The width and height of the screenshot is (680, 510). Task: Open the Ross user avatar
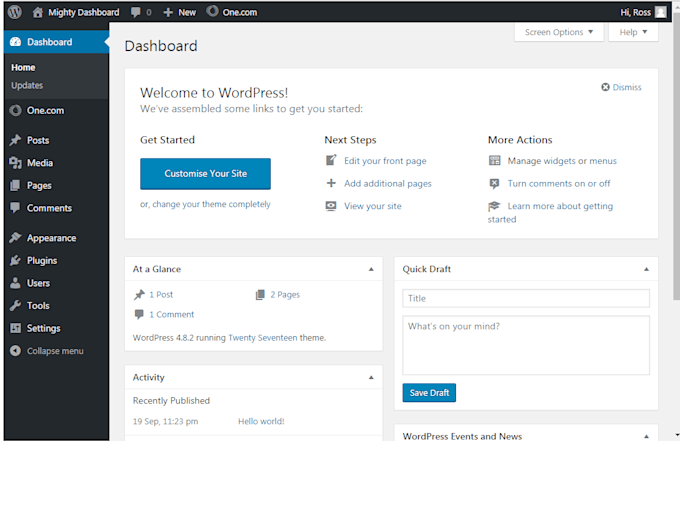click(660, 12)
